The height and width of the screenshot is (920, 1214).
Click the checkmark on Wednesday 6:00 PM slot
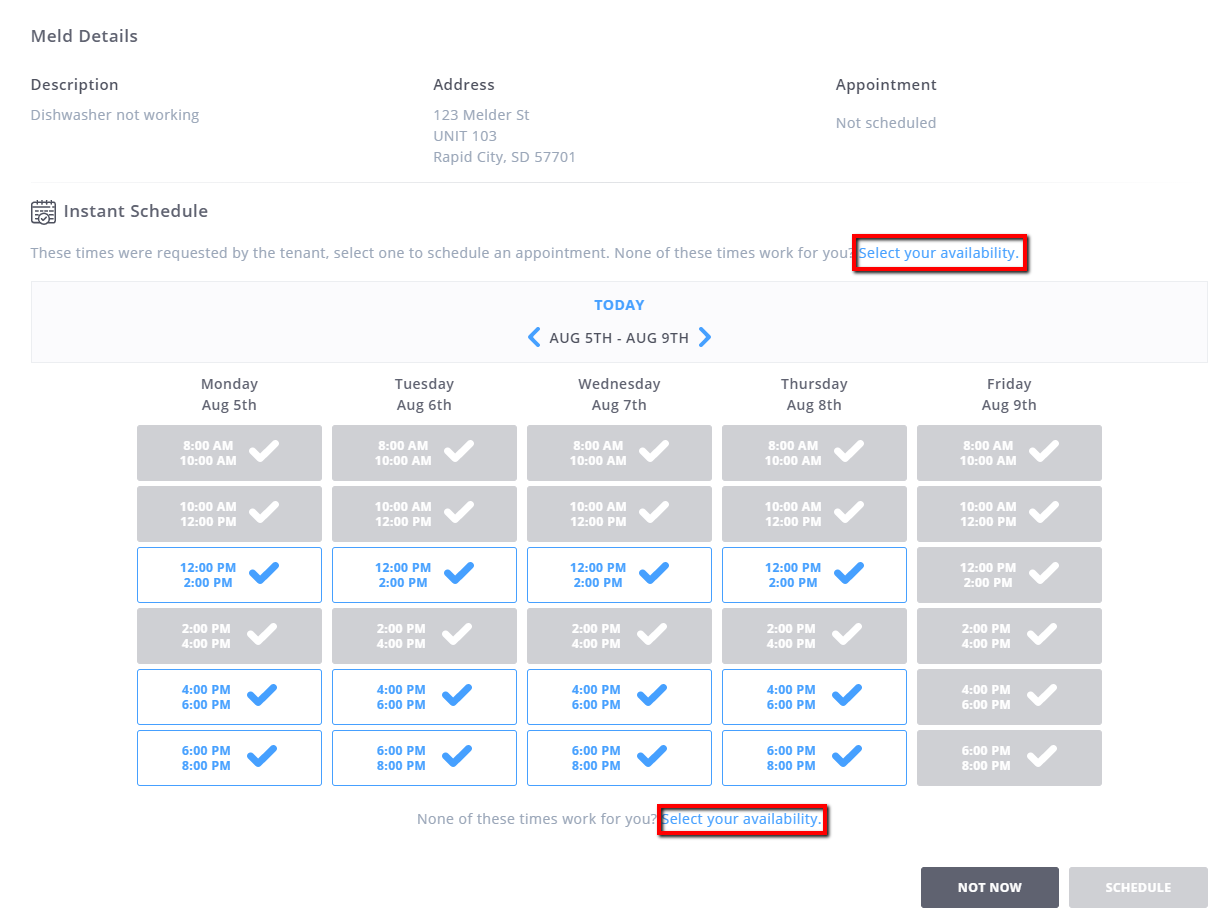coord(654,756)
